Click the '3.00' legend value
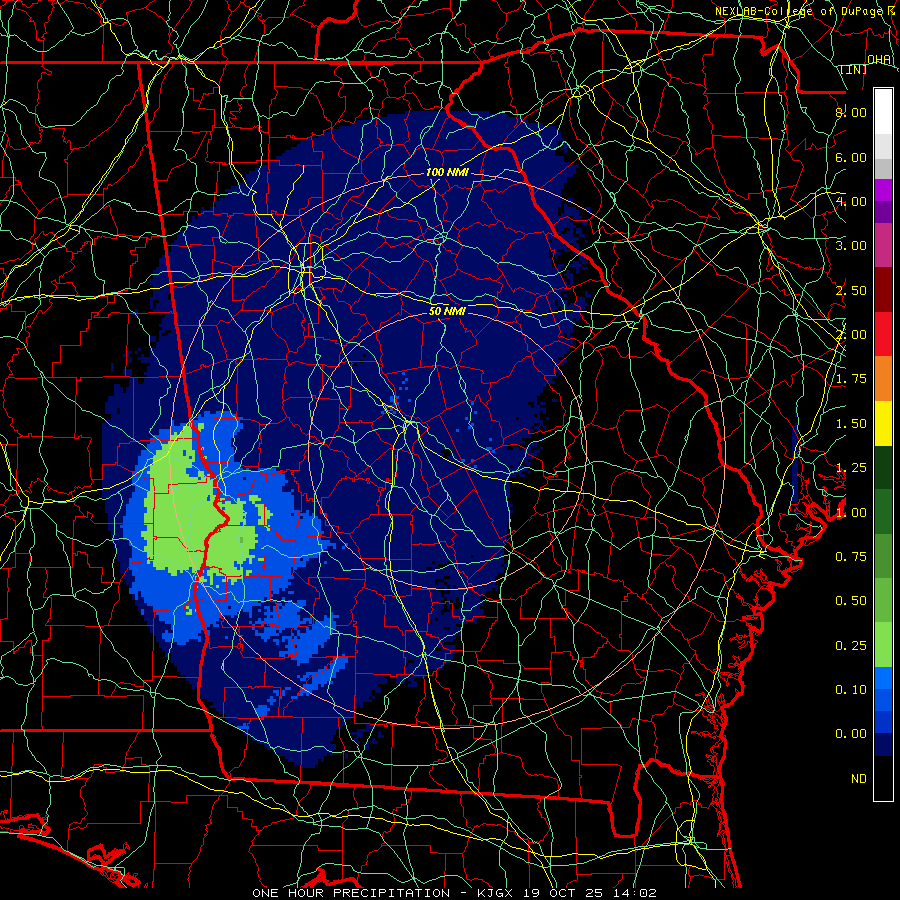The width and height of the screenshot is (900, 900). click(851, 246)
